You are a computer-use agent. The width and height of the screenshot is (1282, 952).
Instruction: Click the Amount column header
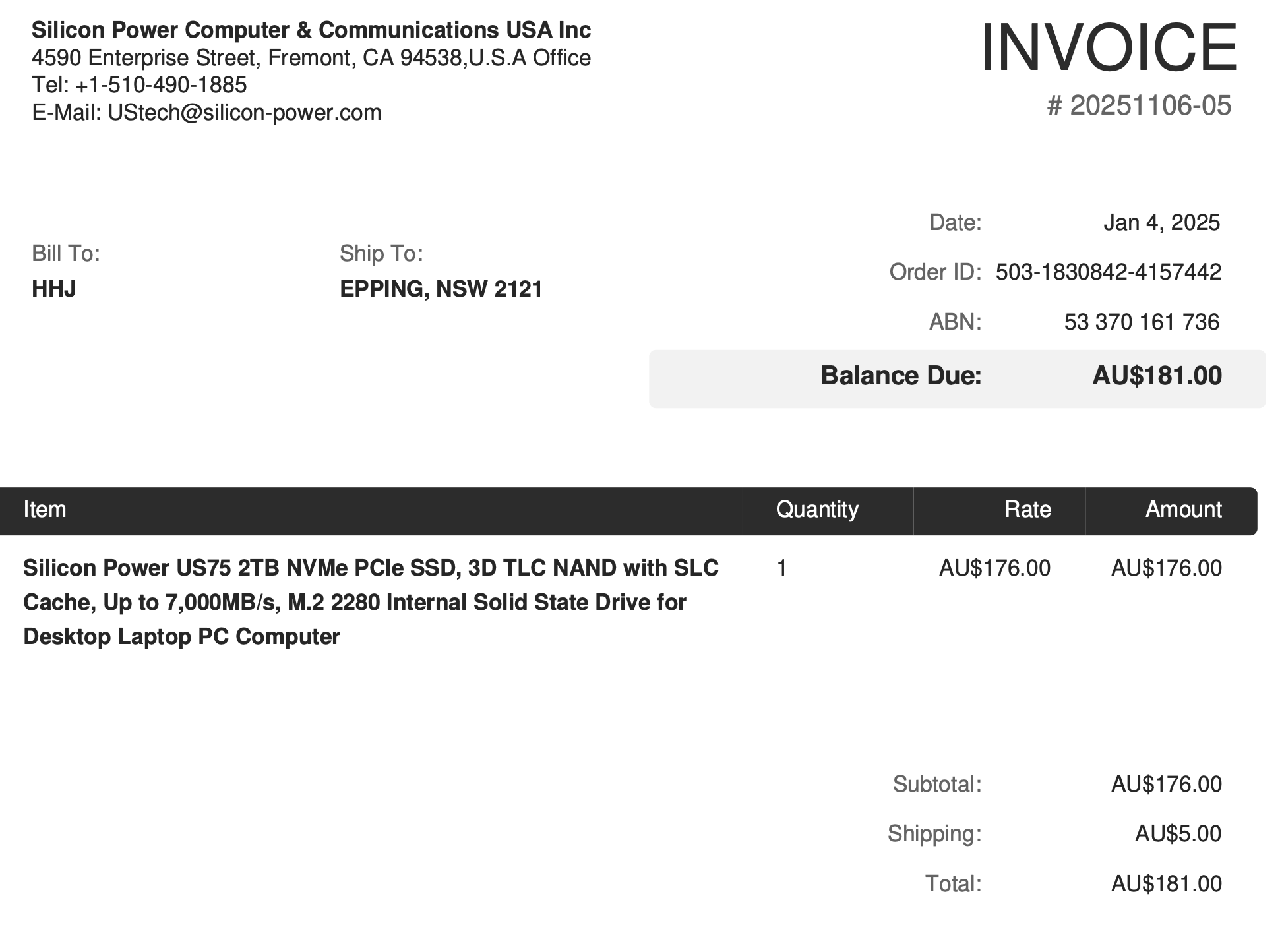1183,510
